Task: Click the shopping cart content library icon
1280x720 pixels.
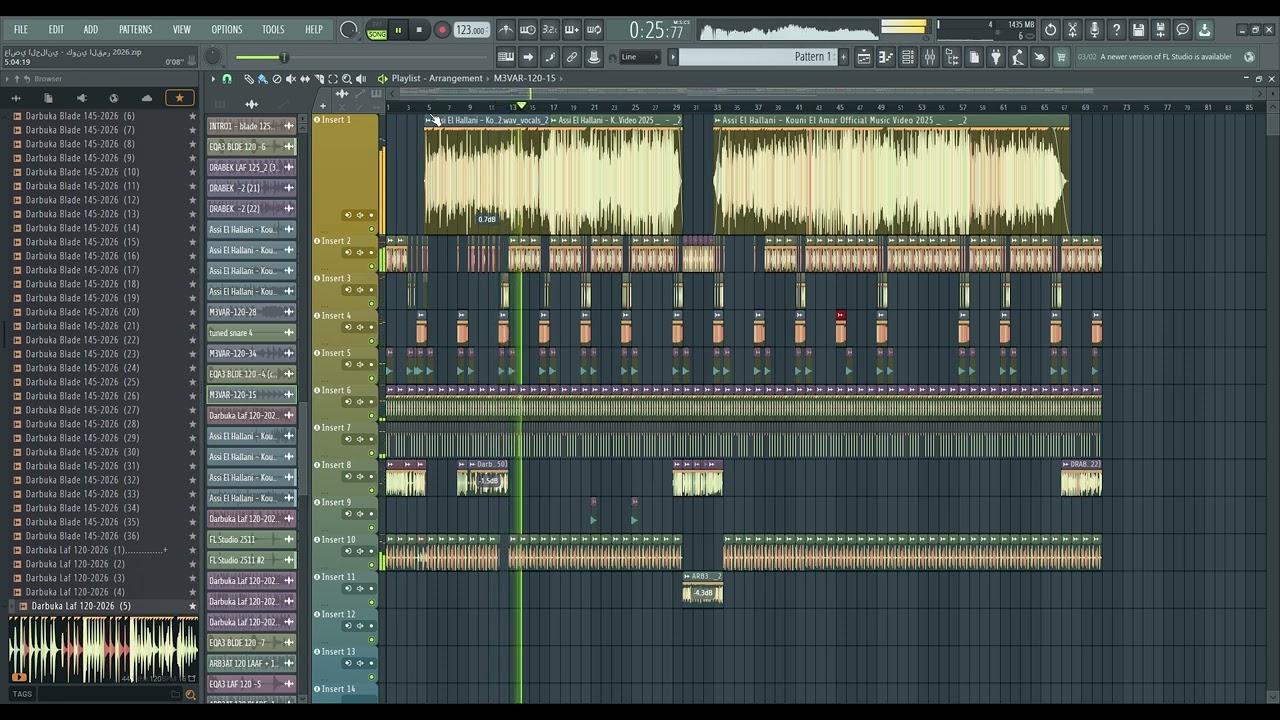Action: click(1061, 57)
